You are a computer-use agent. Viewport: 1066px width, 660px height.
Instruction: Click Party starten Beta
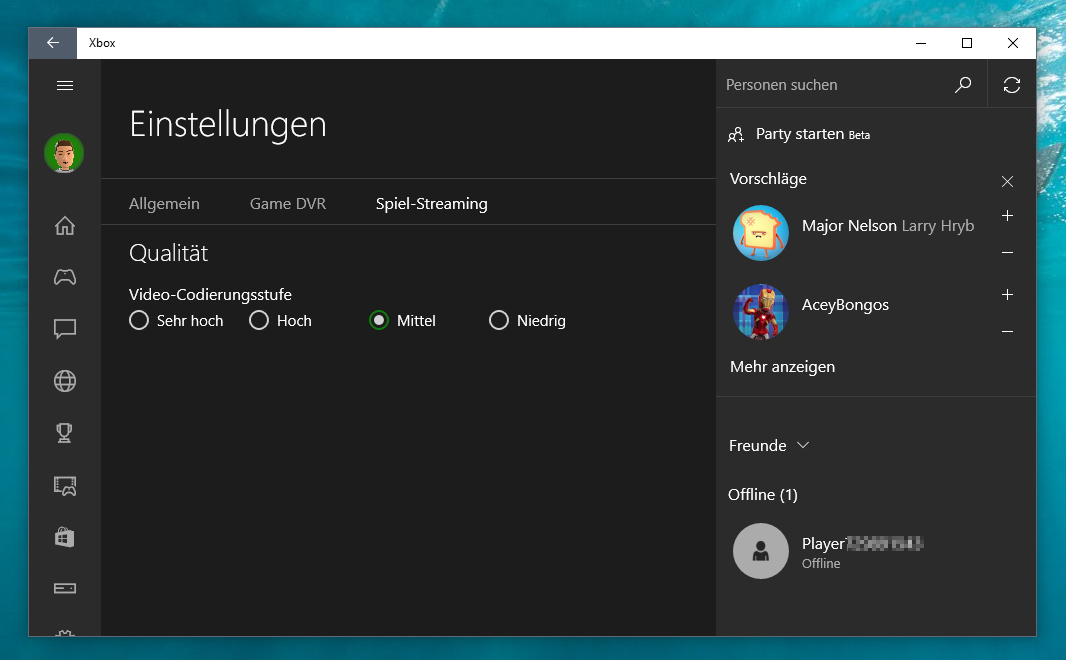(x=812, y=135)
